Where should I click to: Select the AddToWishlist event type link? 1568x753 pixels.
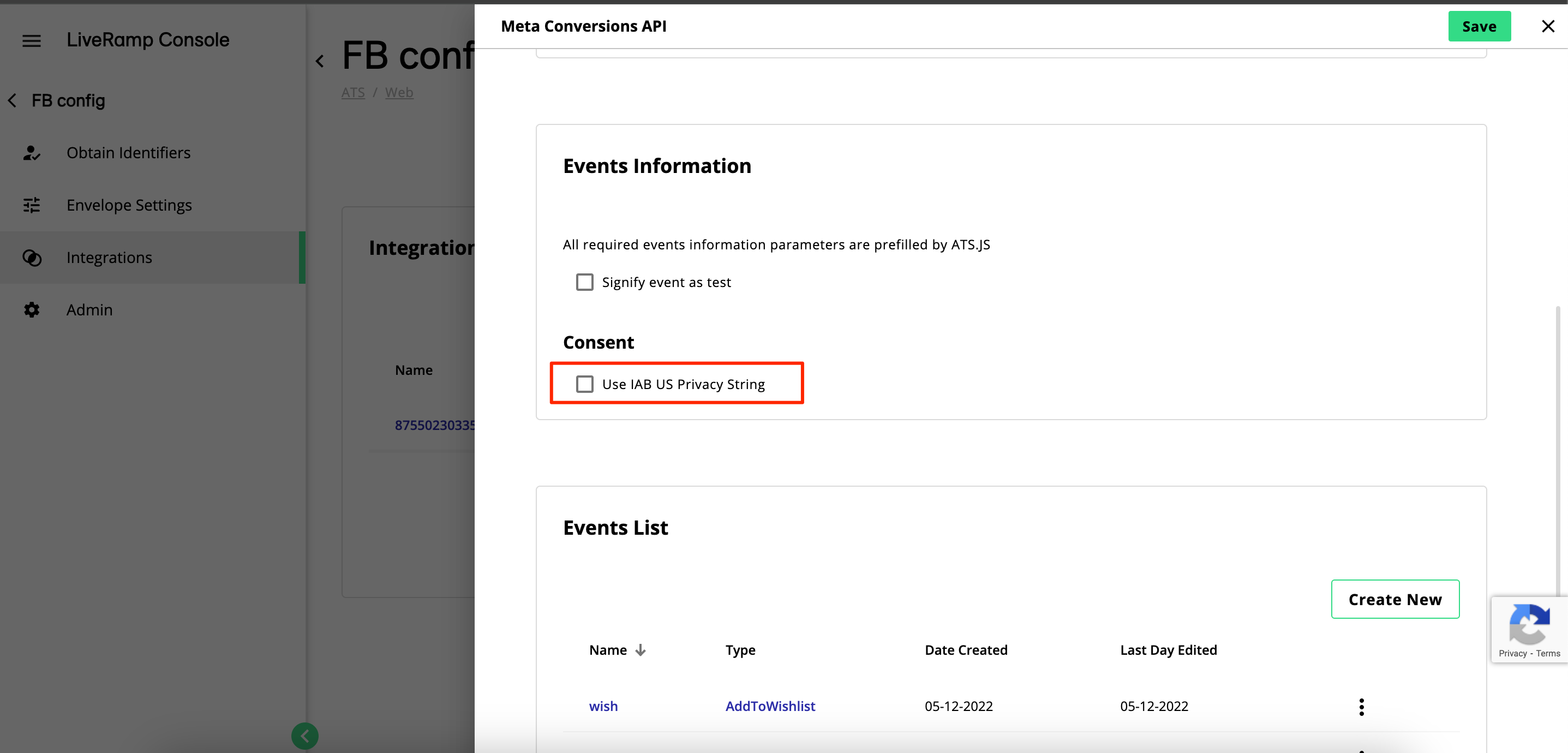point(770,705)
